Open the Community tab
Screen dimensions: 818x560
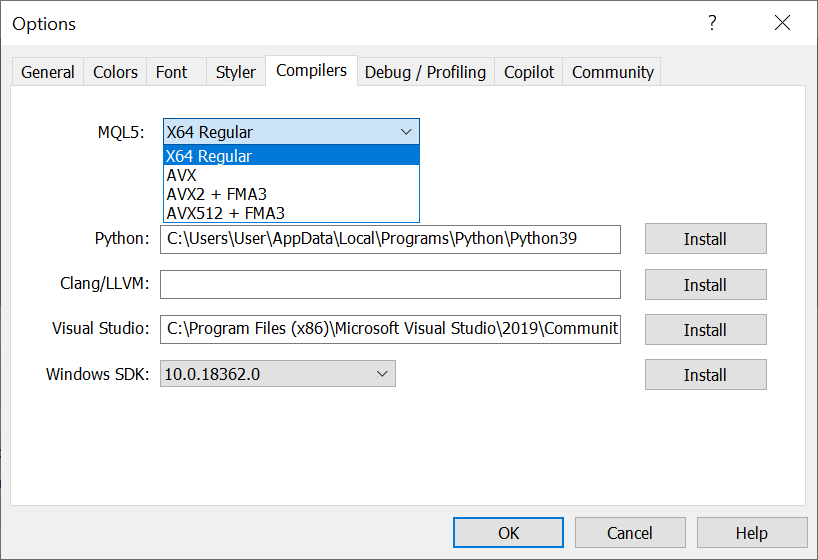pos(612,72)
